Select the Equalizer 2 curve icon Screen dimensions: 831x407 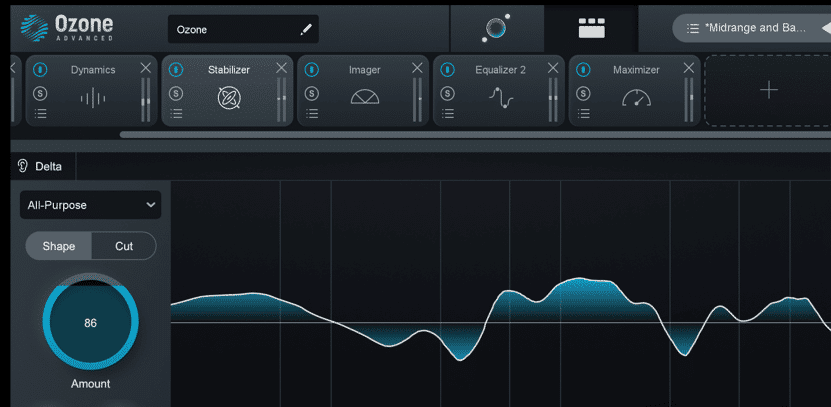pyautogui.click(x=500, y=98)
